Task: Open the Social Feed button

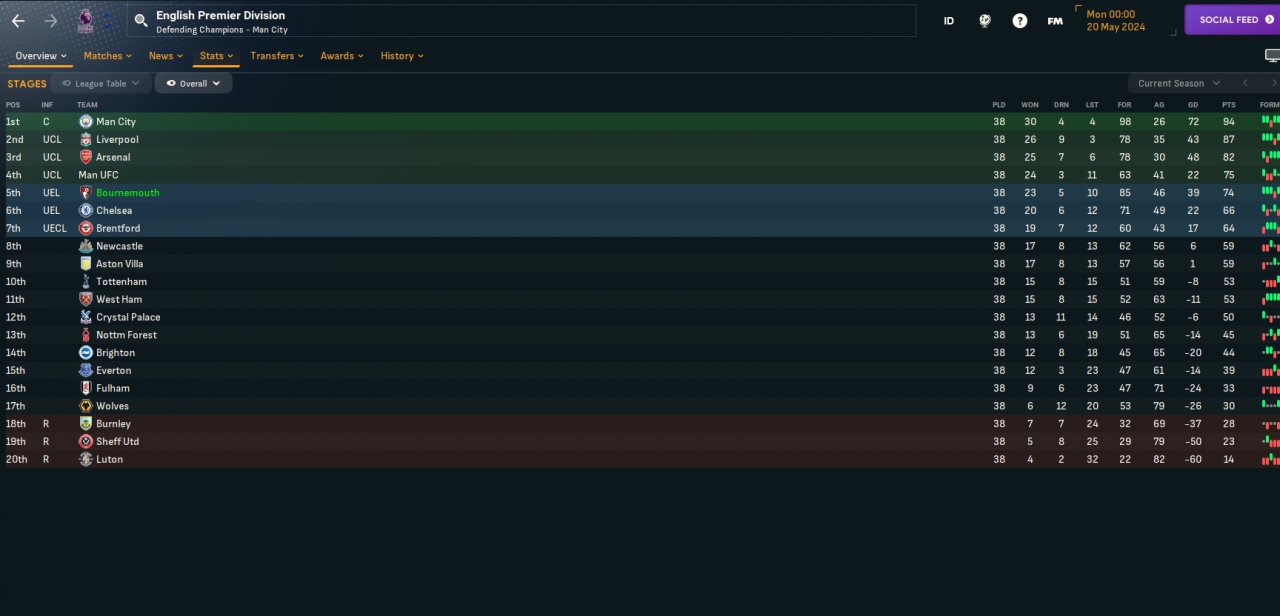Action: click(1233, 20)
